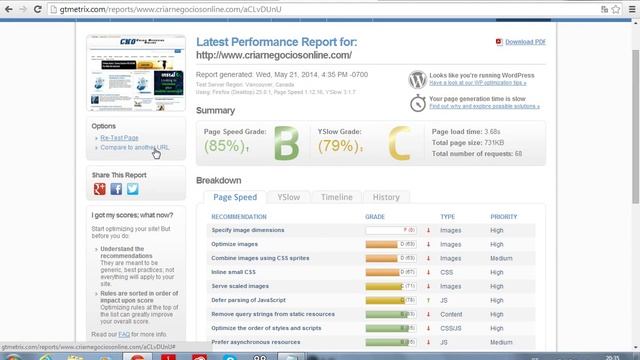
Task: Expand Optimize images recommendation
Action: [234, 244]
